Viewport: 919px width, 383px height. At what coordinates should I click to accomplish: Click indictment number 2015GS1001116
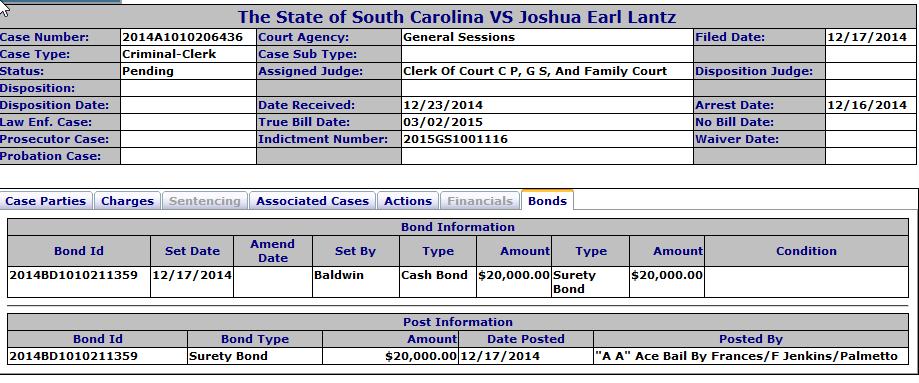click(455, 139)
